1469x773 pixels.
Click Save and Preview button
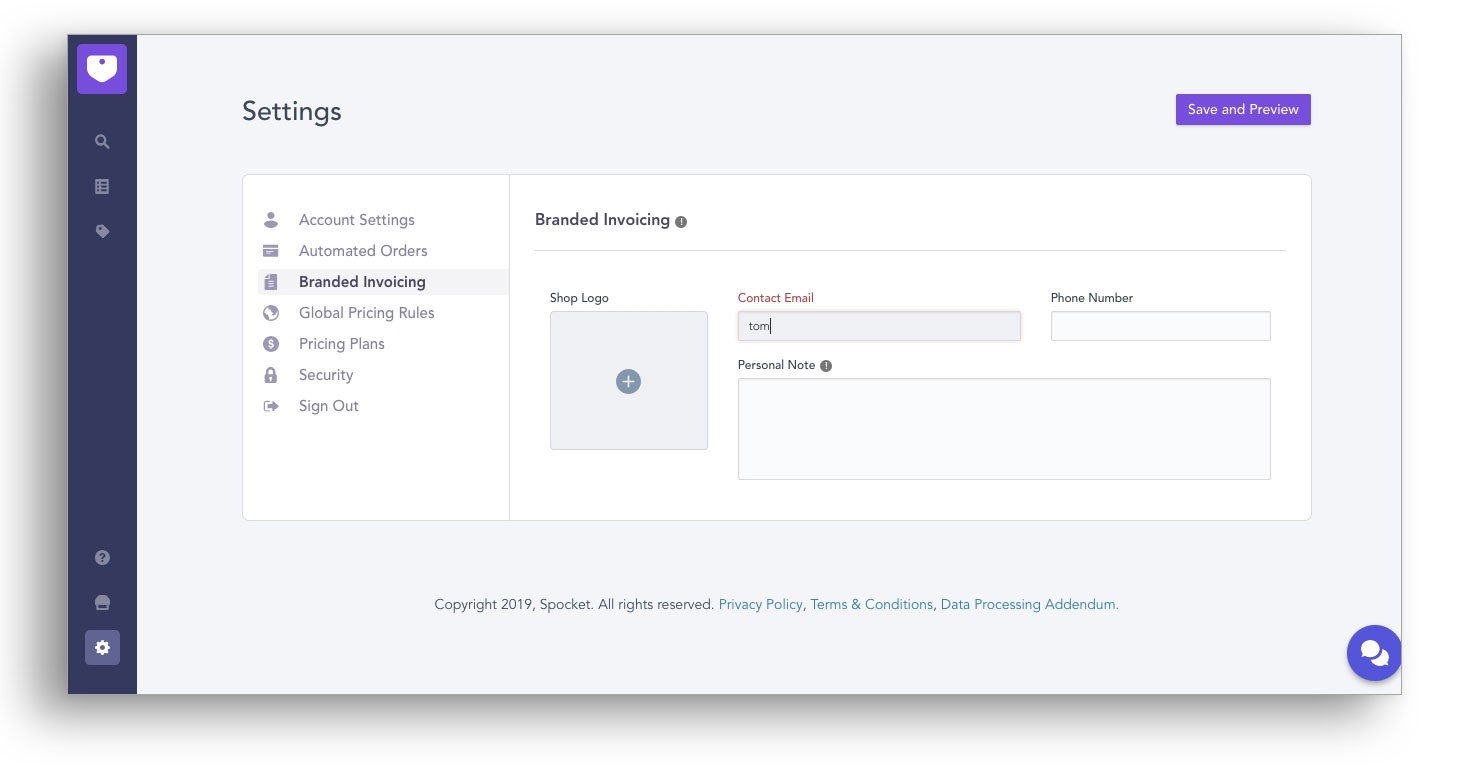1242,110
